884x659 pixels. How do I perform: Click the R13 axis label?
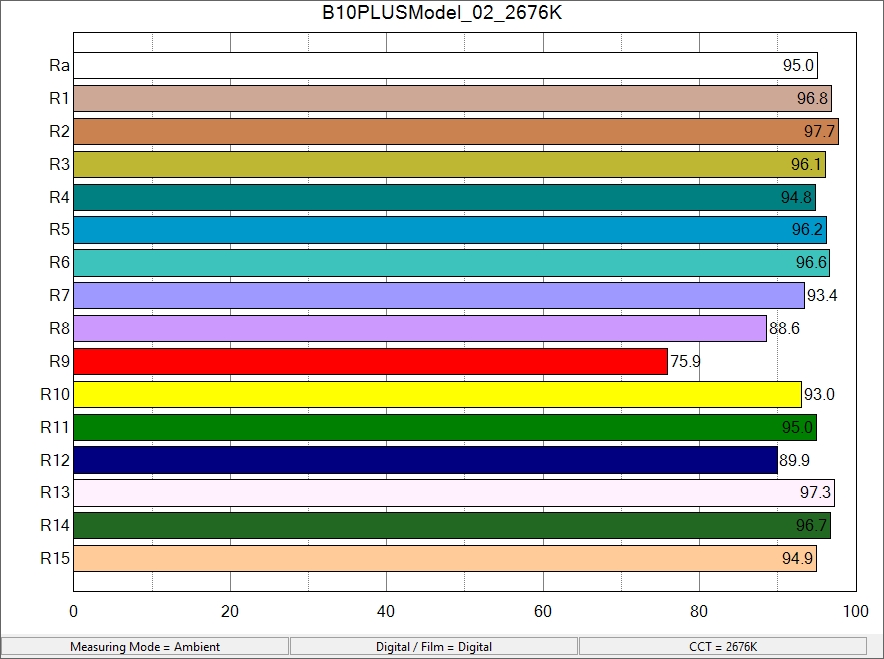55,492
